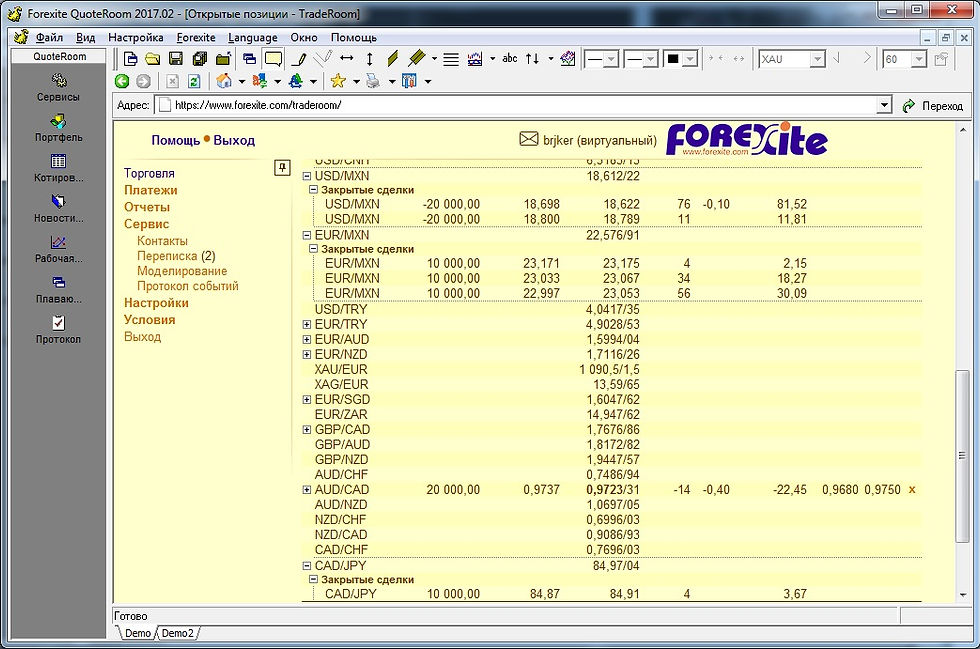Open the address bar dropdown arrow
This screenshot has height=649, width=980.
tap(884, 105)
